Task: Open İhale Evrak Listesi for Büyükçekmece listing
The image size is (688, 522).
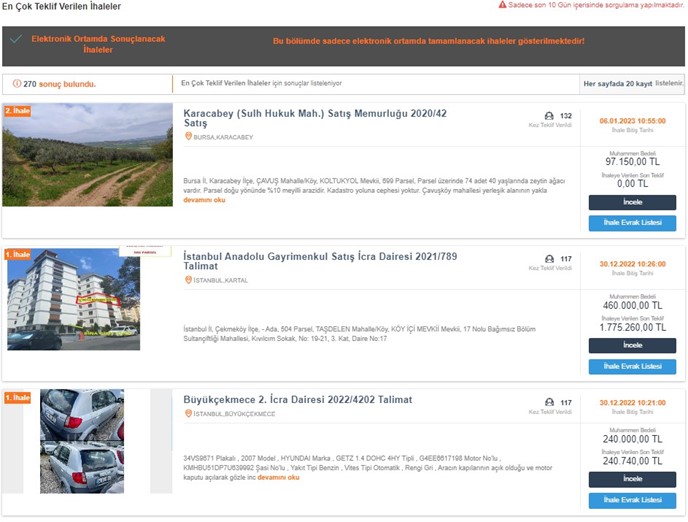Action: point(631,500)
